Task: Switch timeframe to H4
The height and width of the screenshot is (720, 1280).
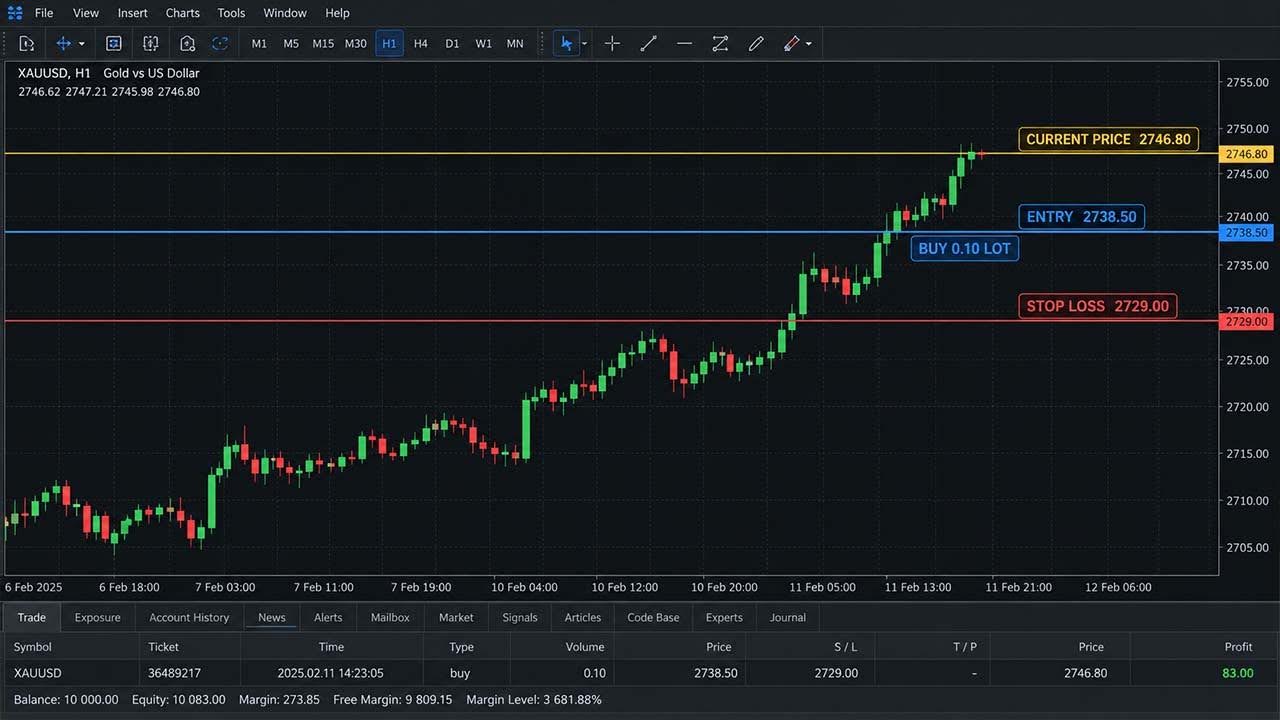Action: pyautogui.click(x=420, y=43)
